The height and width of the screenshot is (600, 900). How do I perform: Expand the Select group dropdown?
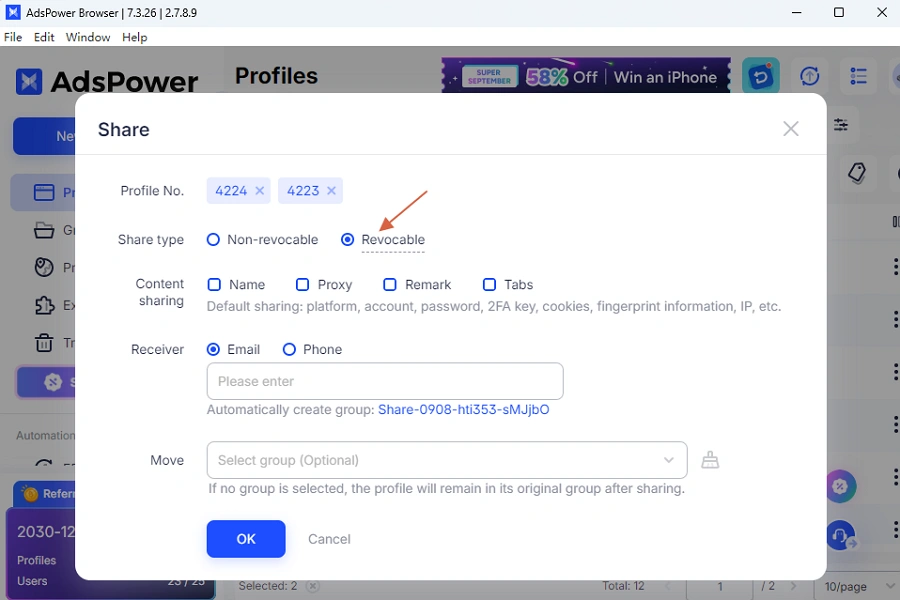[447, 460]
